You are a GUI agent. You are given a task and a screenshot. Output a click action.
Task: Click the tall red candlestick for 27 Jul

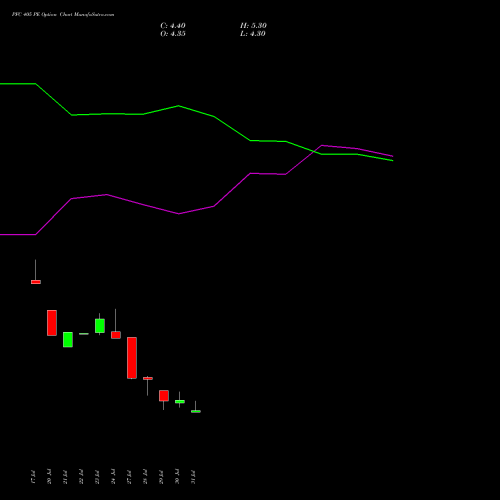(x=132, y=358)
